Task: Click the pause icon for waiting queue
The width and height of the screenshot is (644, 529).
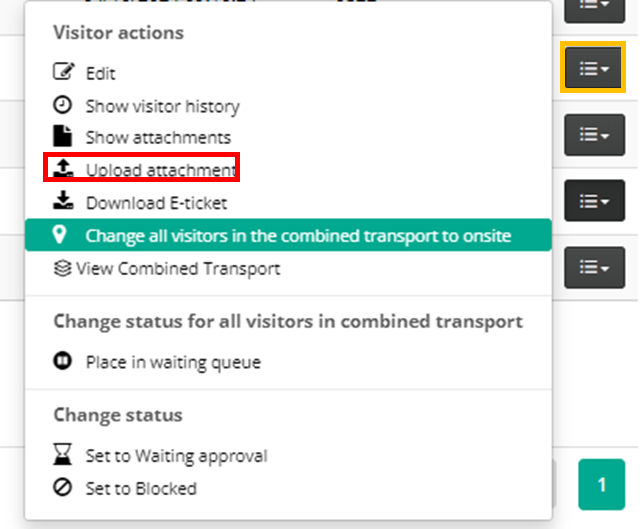Action: 62,361
